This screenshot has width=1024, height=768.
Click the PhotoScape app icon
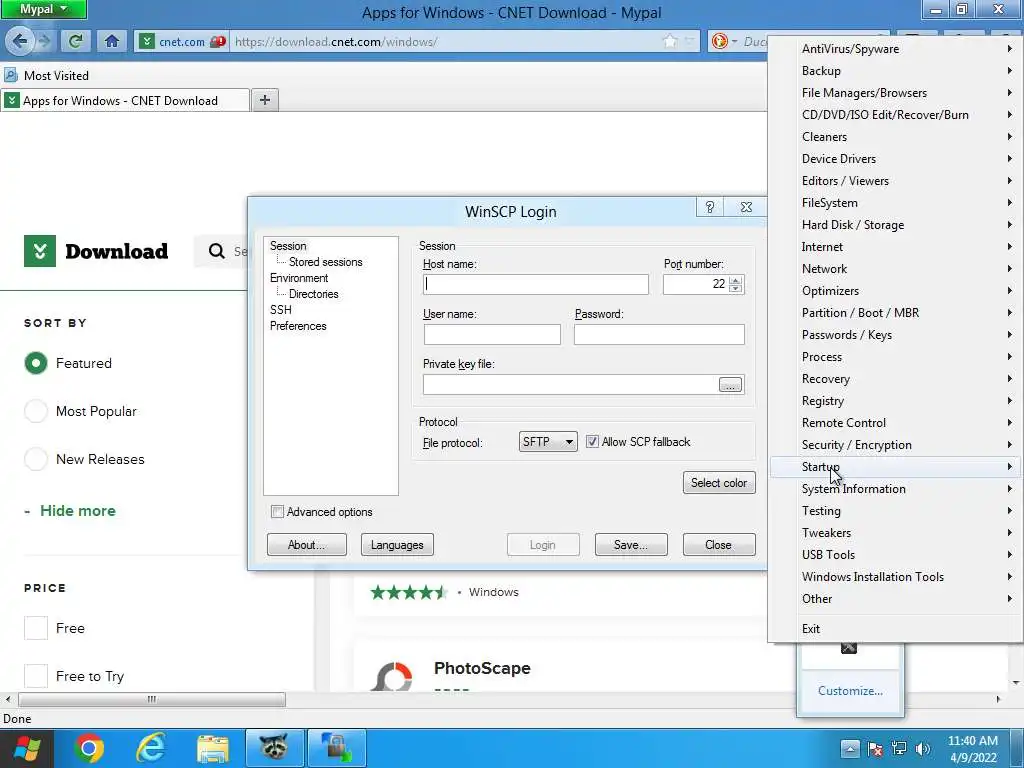click(x=391, y=677)
